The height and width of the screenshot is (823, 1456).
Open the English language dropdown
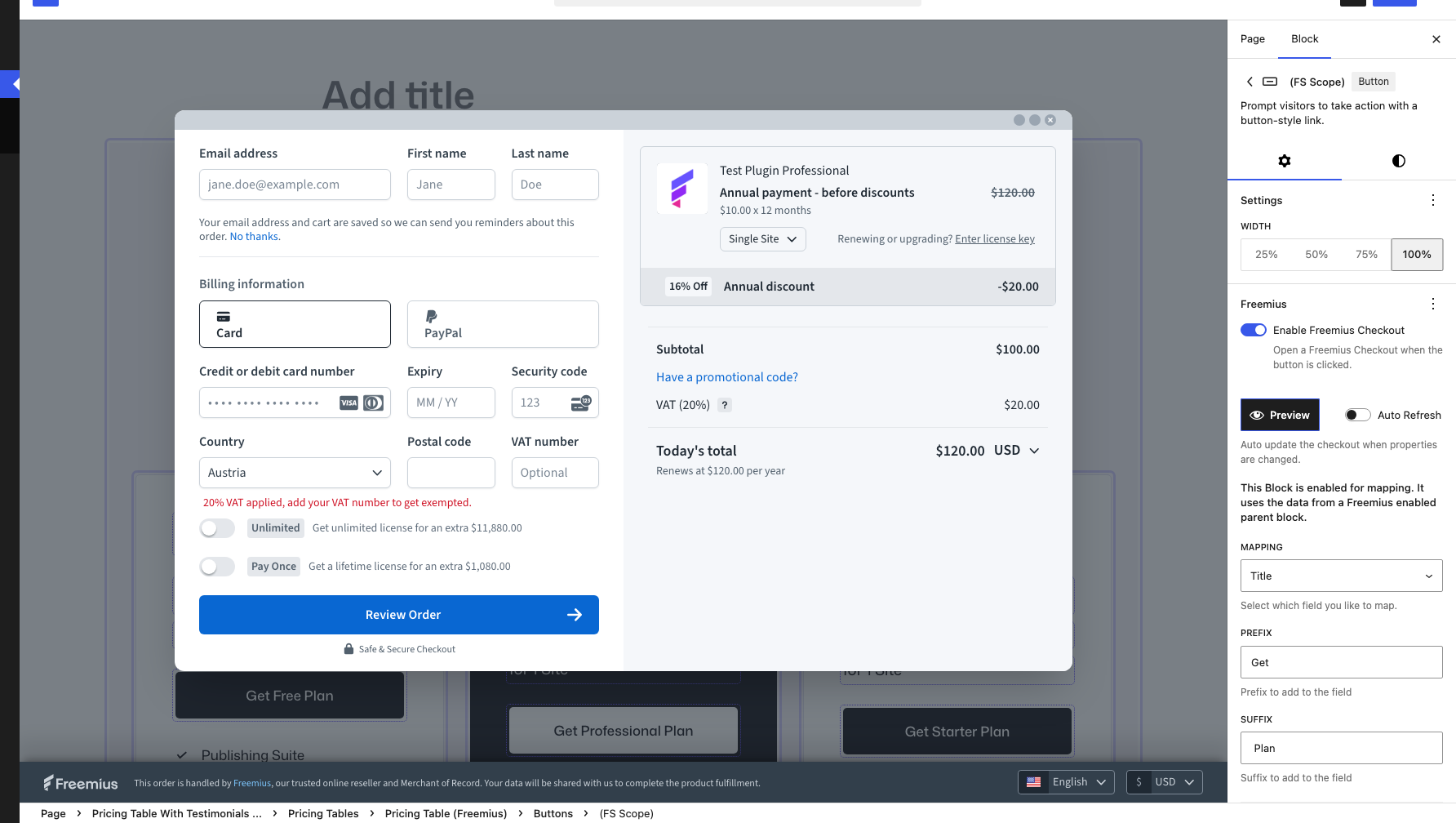1066,782
